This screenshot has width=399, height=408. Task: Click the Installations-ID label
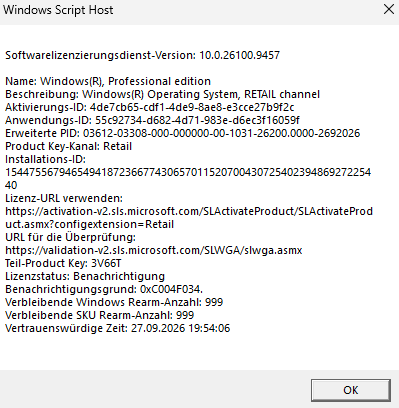click(45, 159)
